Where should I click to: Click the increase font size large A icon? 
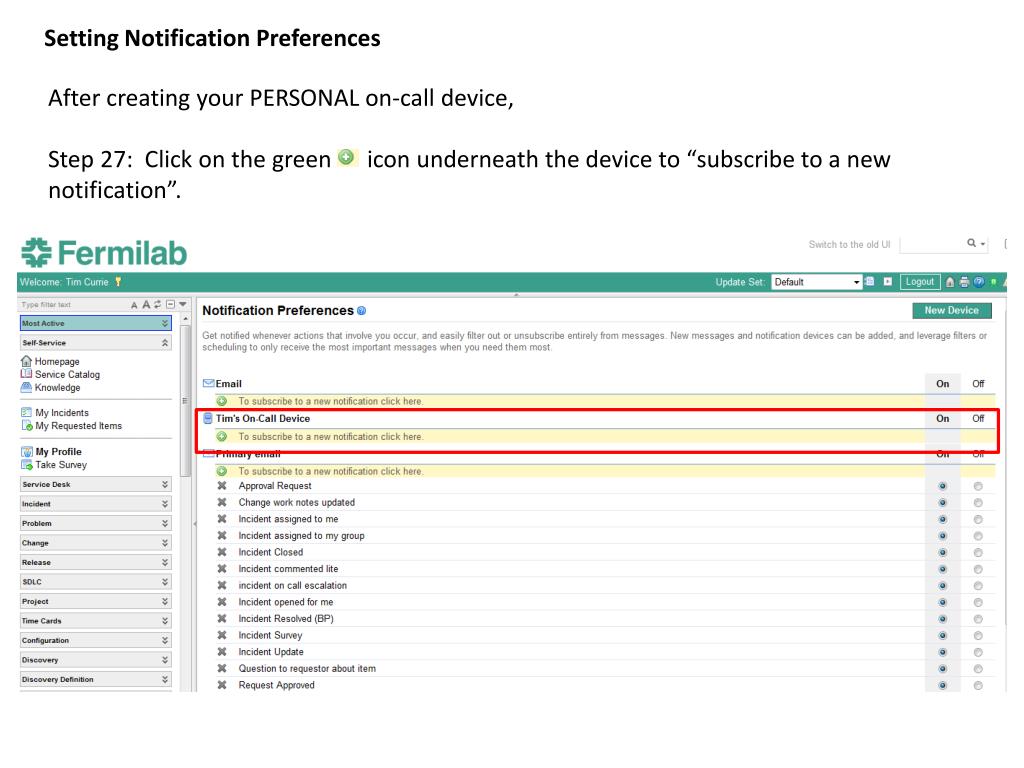pyautogui.click(x=146, y=304)
